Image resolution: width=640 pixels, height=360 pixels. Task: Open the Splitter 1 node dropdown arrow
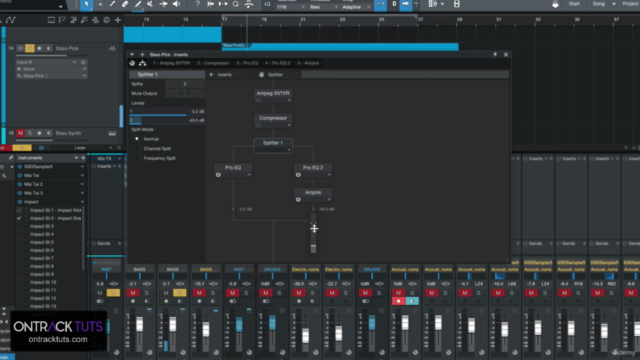(289, 150)
